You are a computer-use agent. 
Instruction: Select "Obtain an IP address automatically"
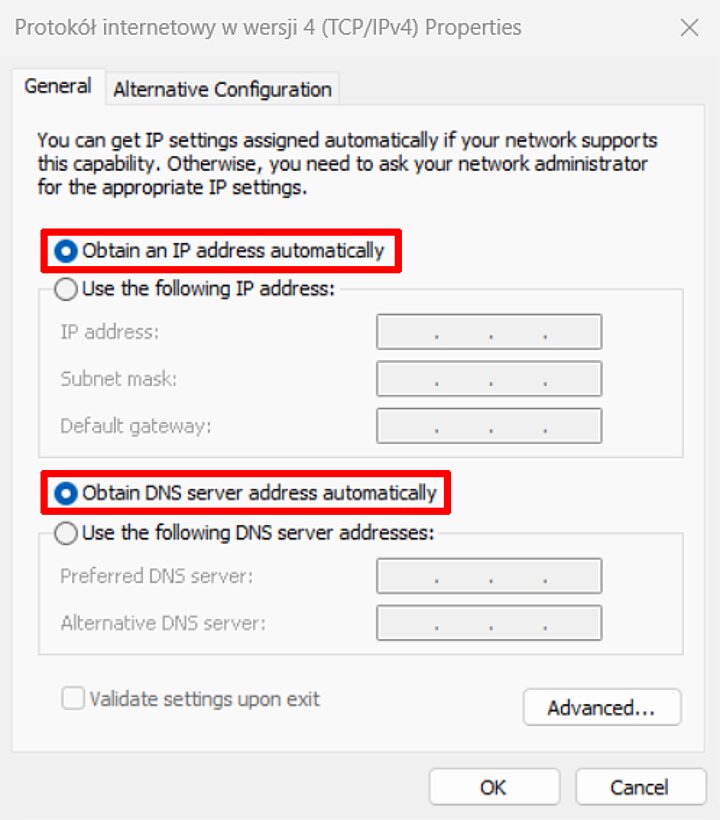click(66, 251)
